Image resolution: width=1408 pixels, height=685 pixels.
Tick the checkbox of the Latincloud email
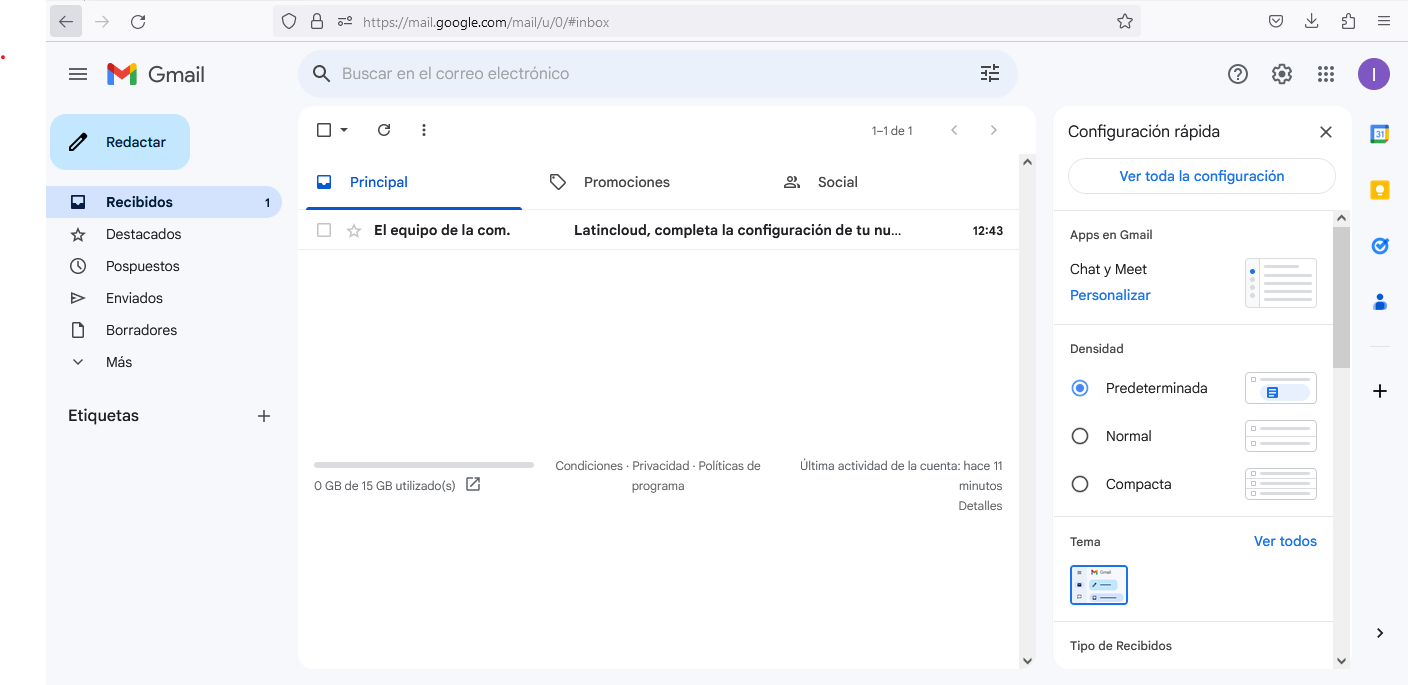(x=324, y=231)
